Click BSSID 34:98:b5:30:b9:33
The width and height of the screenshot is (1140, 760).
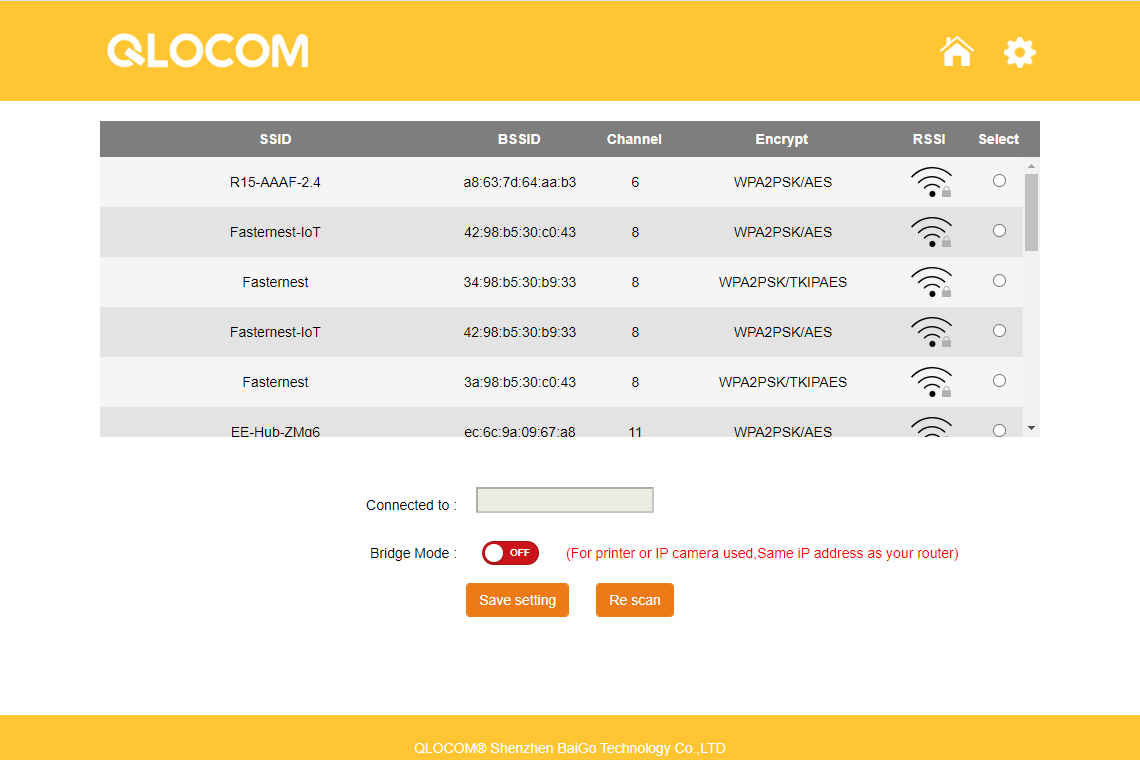tap(520, 282)
